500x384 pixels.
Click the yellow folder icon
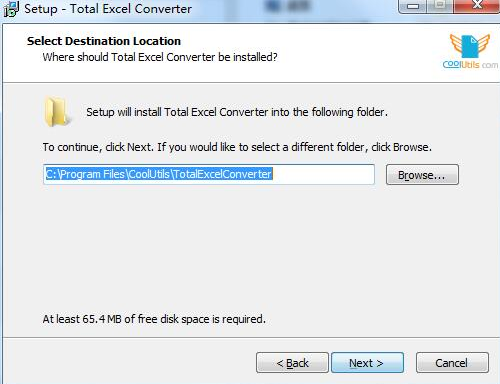[x=57, y=112]
